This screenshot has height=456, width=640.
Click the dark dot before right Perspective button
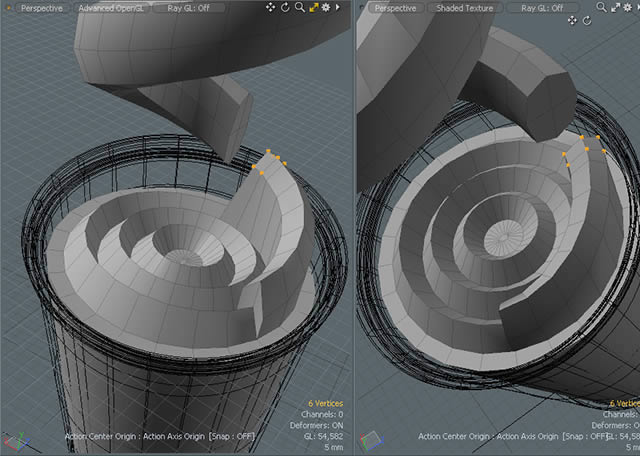pyautogui.click(x=362, y=8)
